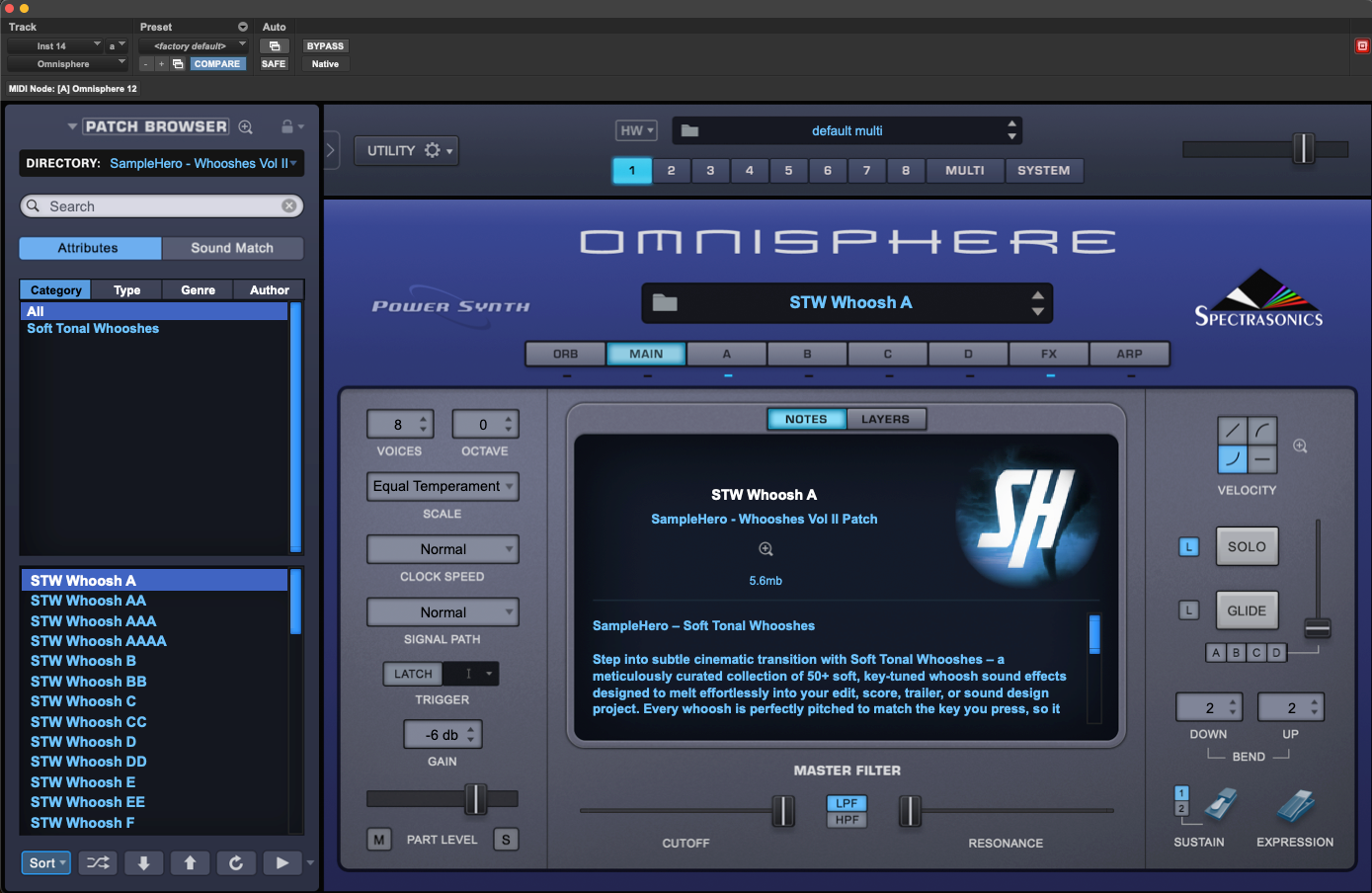Select the STW Whoosh BB patch

(x=155, y=682)
